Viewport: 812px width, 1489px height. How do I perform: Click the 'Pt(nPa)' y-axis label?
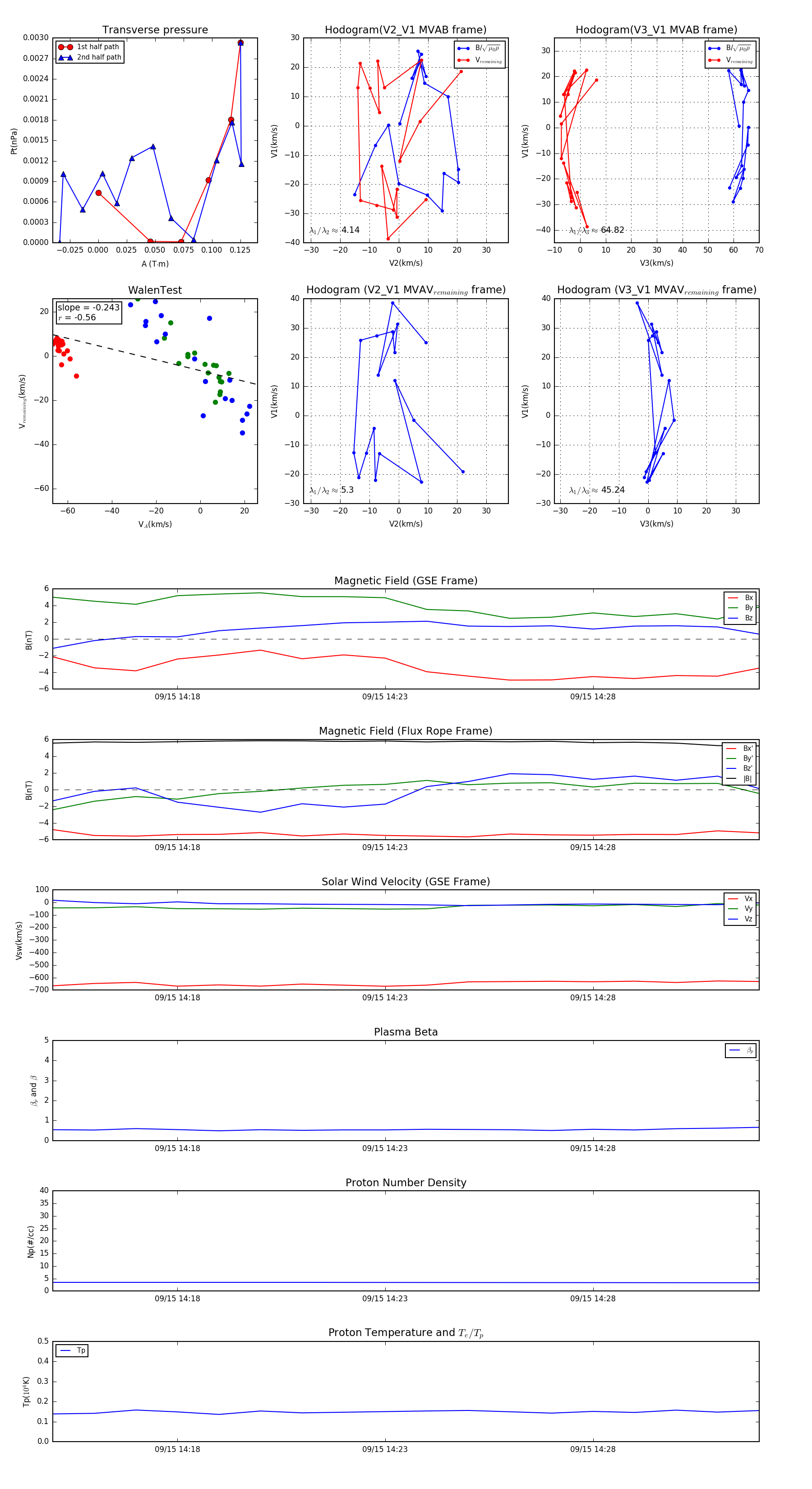click(x=14, y=140)
